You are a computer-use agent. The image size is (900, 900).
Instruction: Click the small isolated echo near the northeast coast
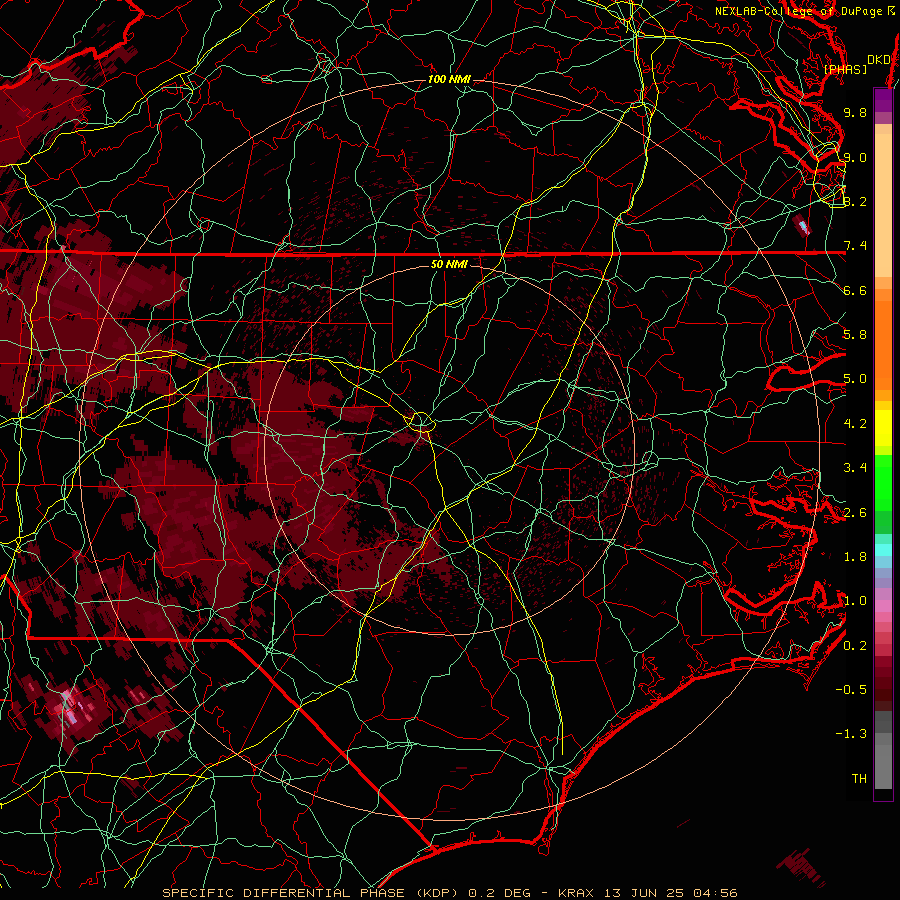[x=802, y=225]
